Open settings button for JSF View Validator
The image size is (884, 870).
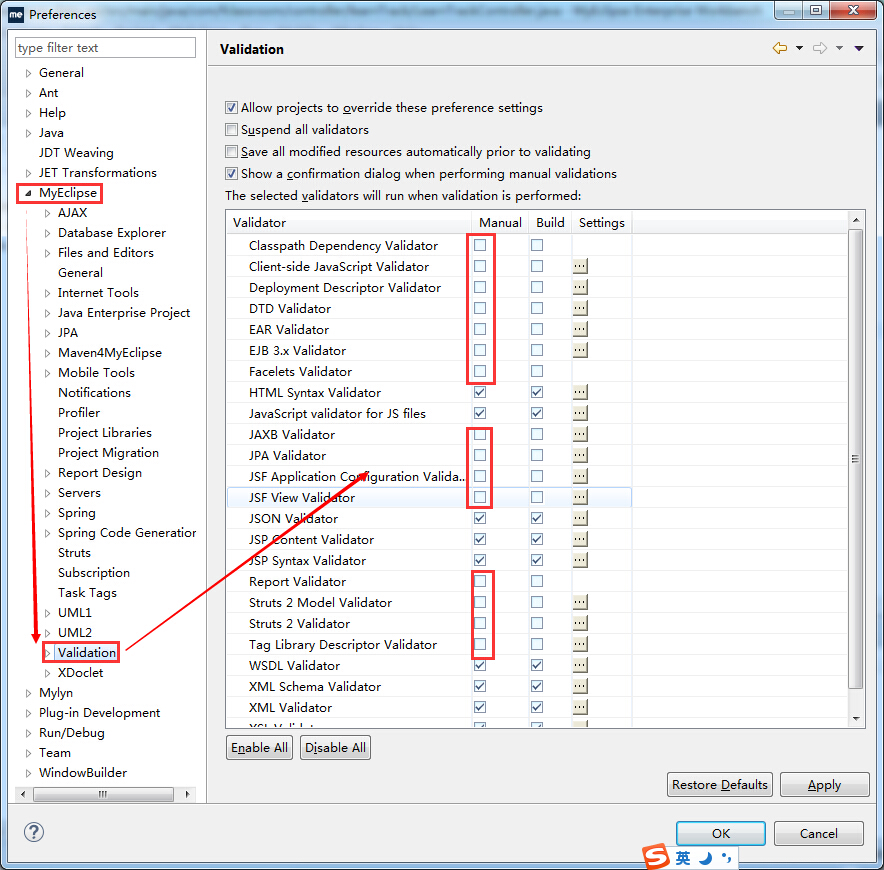(x=580, y=497)
